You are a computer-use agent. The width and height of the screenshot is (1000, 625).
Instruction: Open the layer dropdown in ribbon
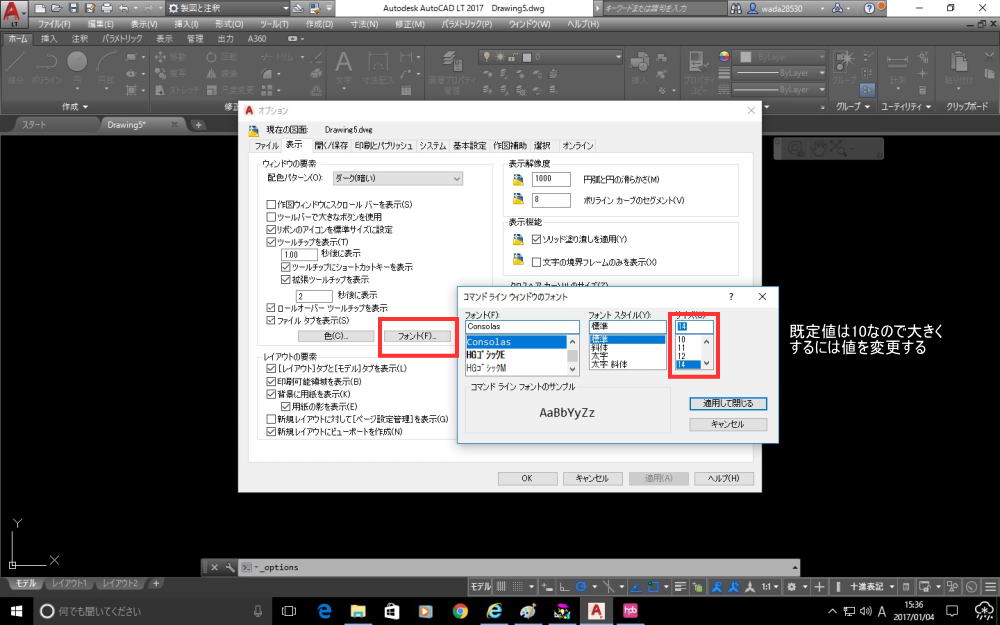click(552, 57)
